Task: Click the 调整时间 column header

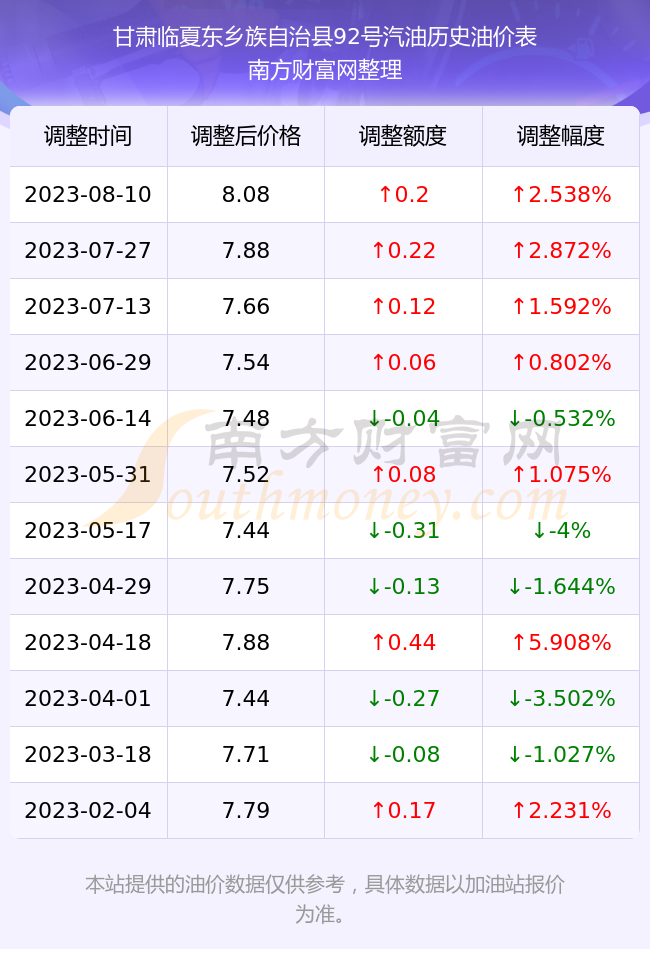Action: [88, 136]
